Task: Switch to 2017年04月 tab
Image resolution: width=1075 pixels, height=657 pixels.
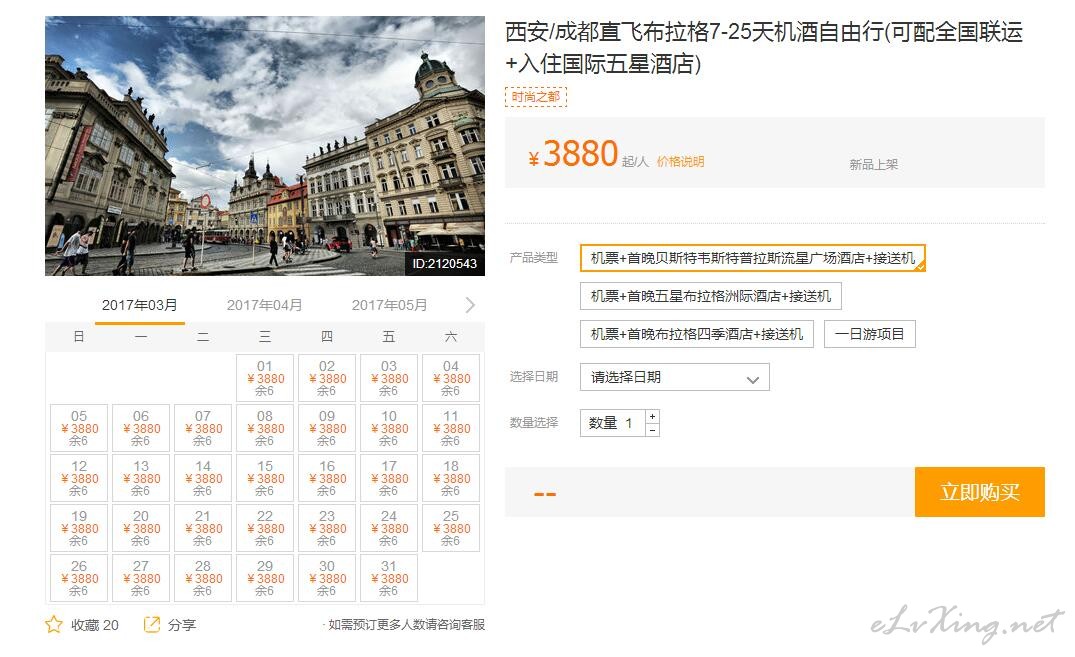Action: [x=265, y=305]
